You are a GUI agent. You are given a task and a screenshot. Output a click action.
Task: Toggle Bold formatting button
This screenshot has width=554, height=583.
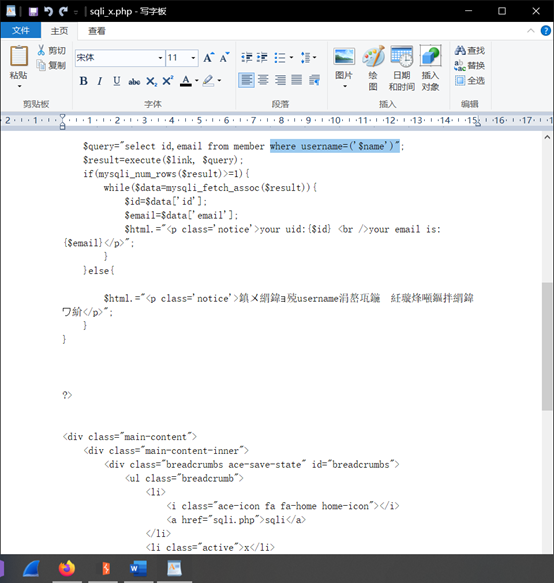pyautogui.click(x=84, y=81)
